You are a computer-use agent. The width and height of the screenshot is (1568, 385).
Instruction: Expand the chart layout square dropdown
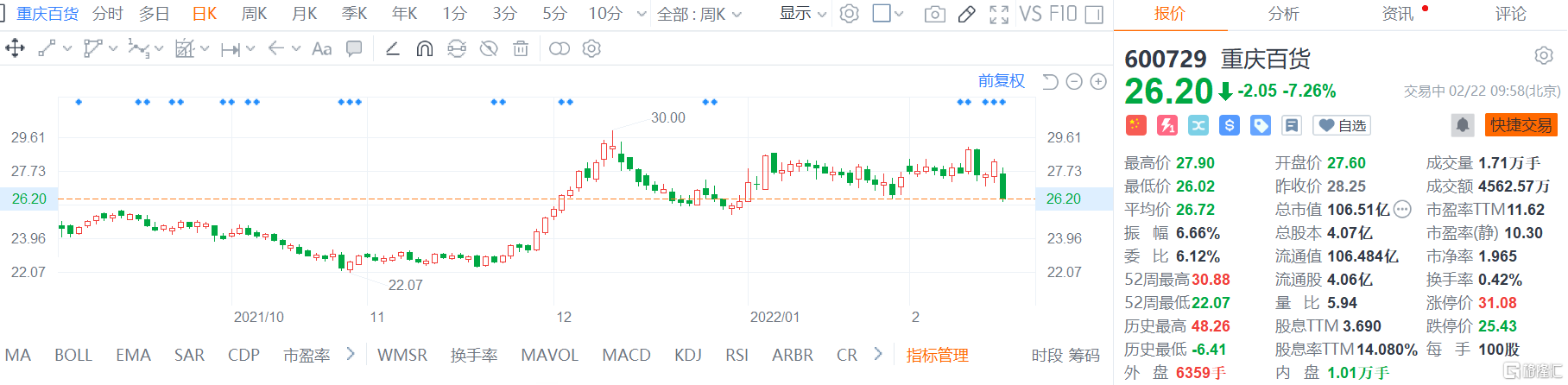[899, 14]
